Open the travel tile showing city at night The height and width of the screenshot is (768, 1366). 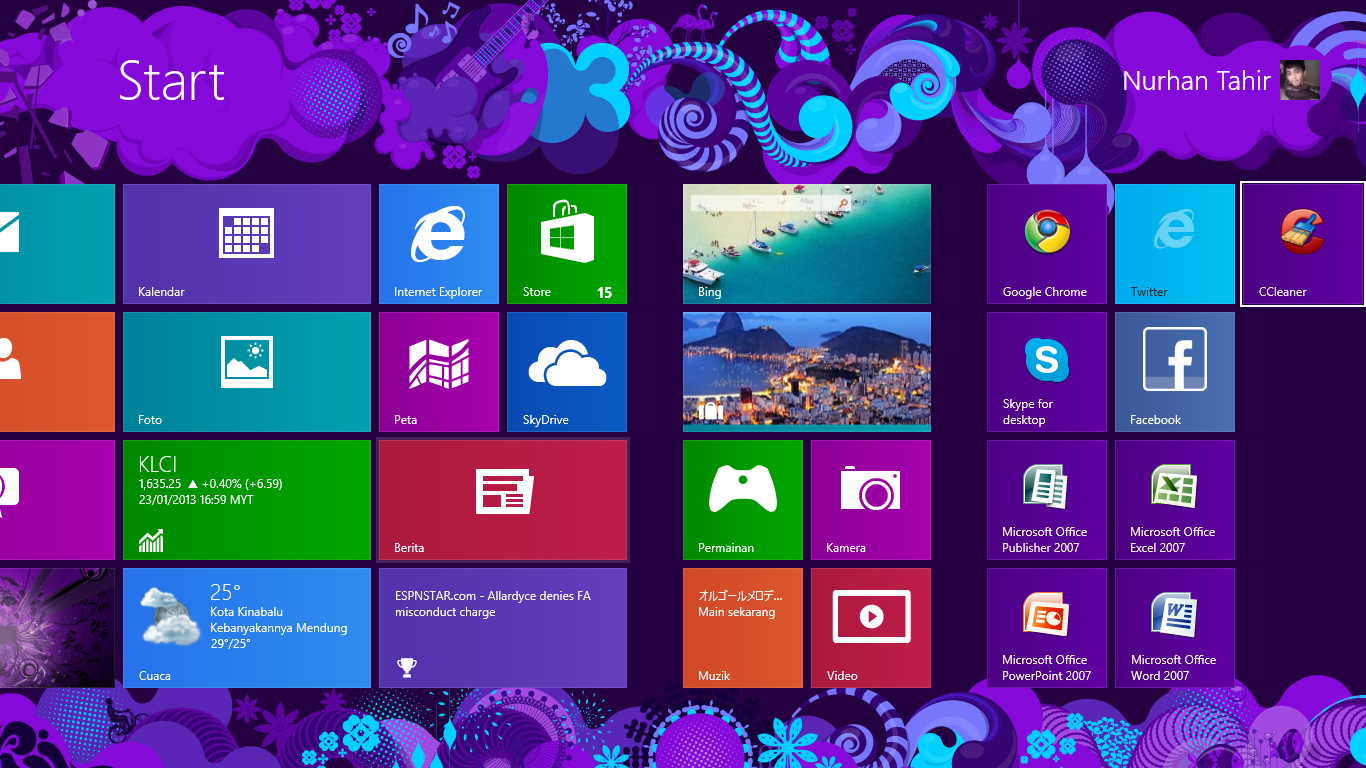(807, 372)
